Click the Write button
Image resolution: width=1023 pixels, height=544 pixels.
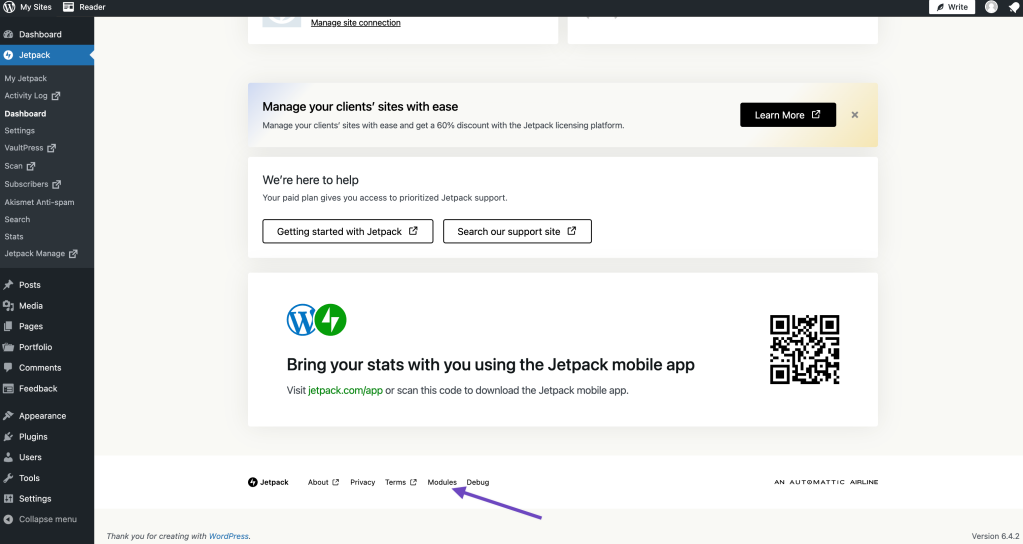coord(952,7)
